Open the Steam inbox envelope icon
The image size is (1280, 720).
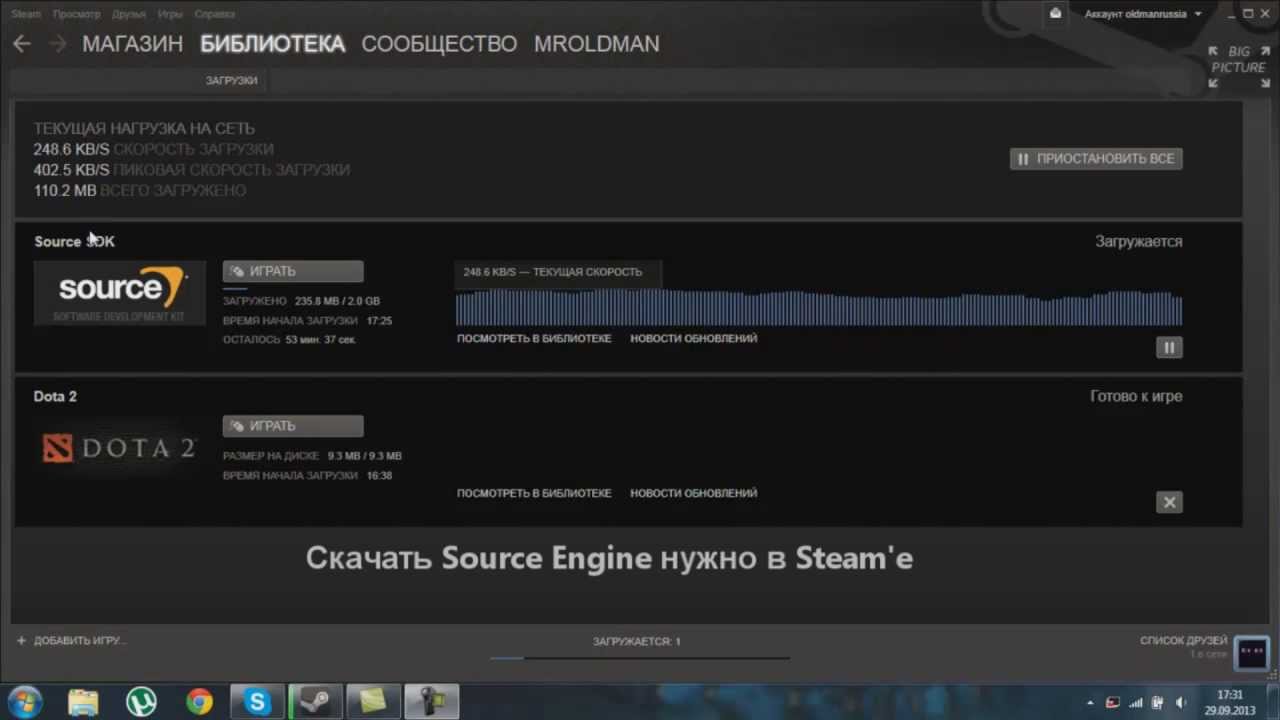(1056, 14)
